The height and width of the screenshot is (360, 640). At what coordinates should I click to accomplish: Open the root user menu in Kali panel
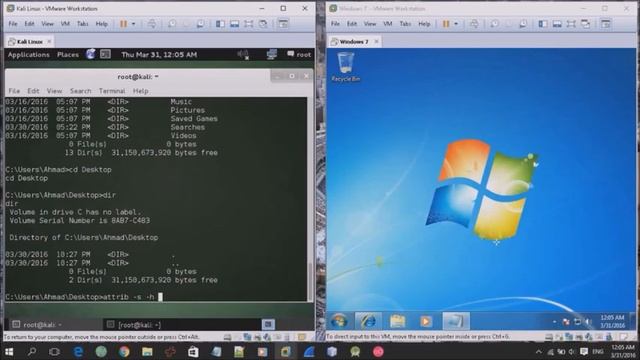[299, 54]
